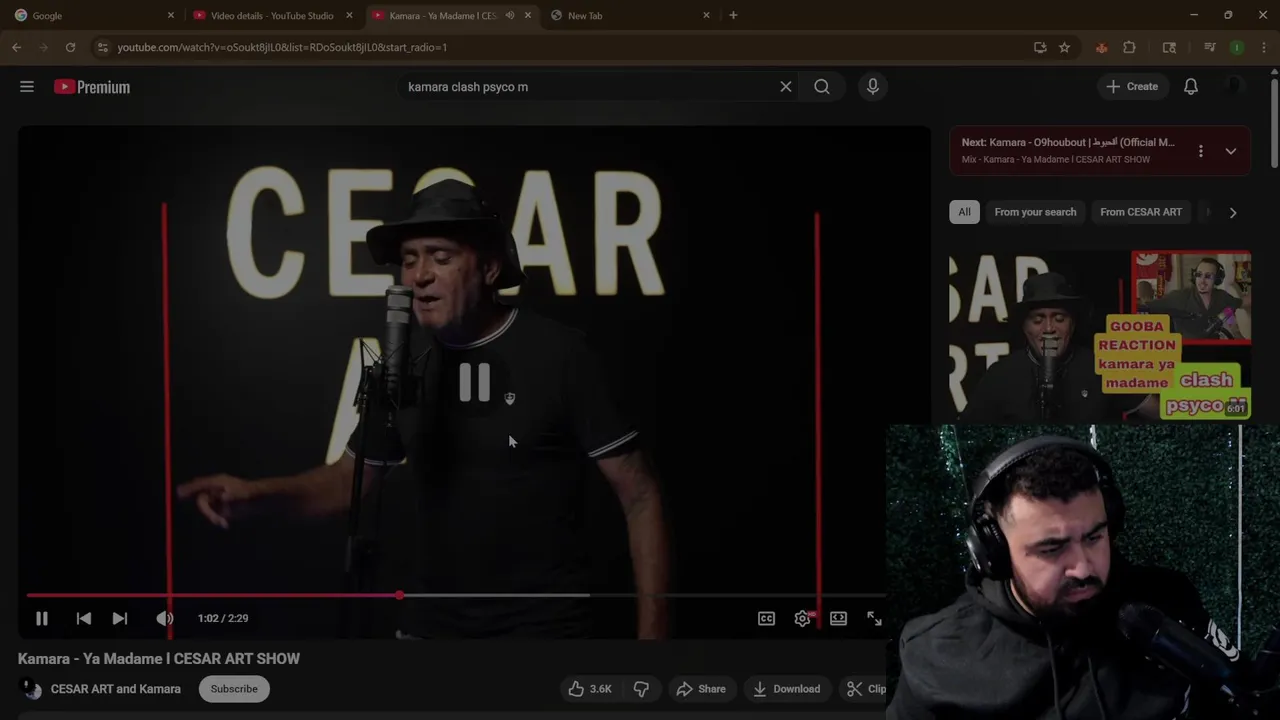Close the YouTube Studio browser tab
Screen dimensions: 1280x720
click(349, 16)
